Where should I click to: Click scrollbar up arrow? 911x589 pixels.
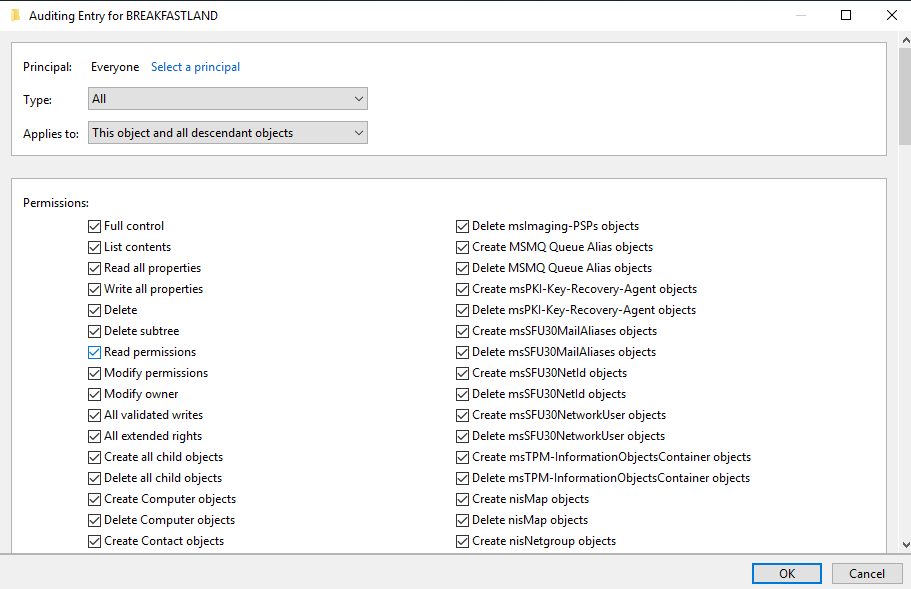pyautogui.click(x=904, y=40)
